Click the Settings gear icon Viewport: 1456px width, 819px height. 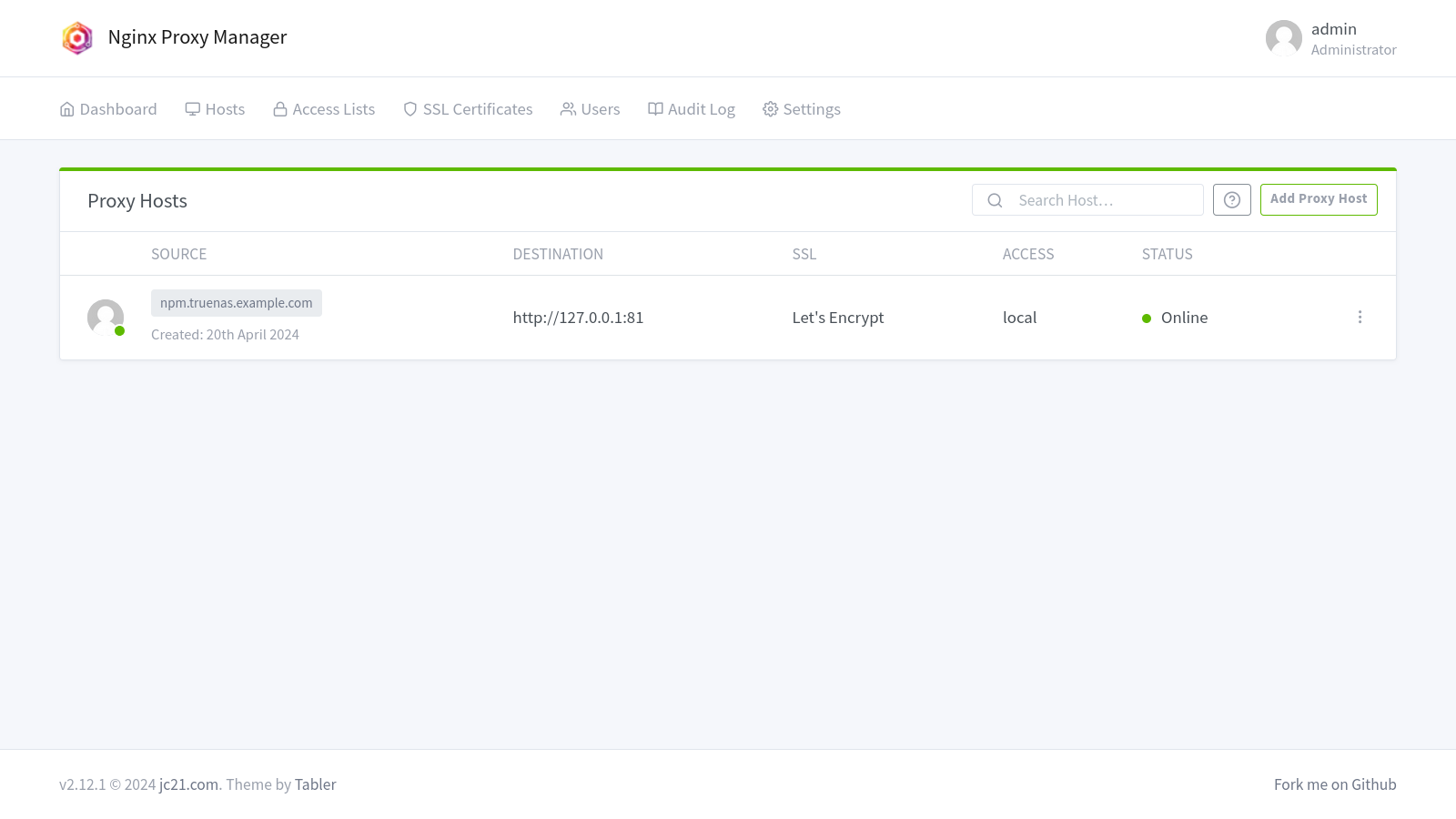point(770,108)
